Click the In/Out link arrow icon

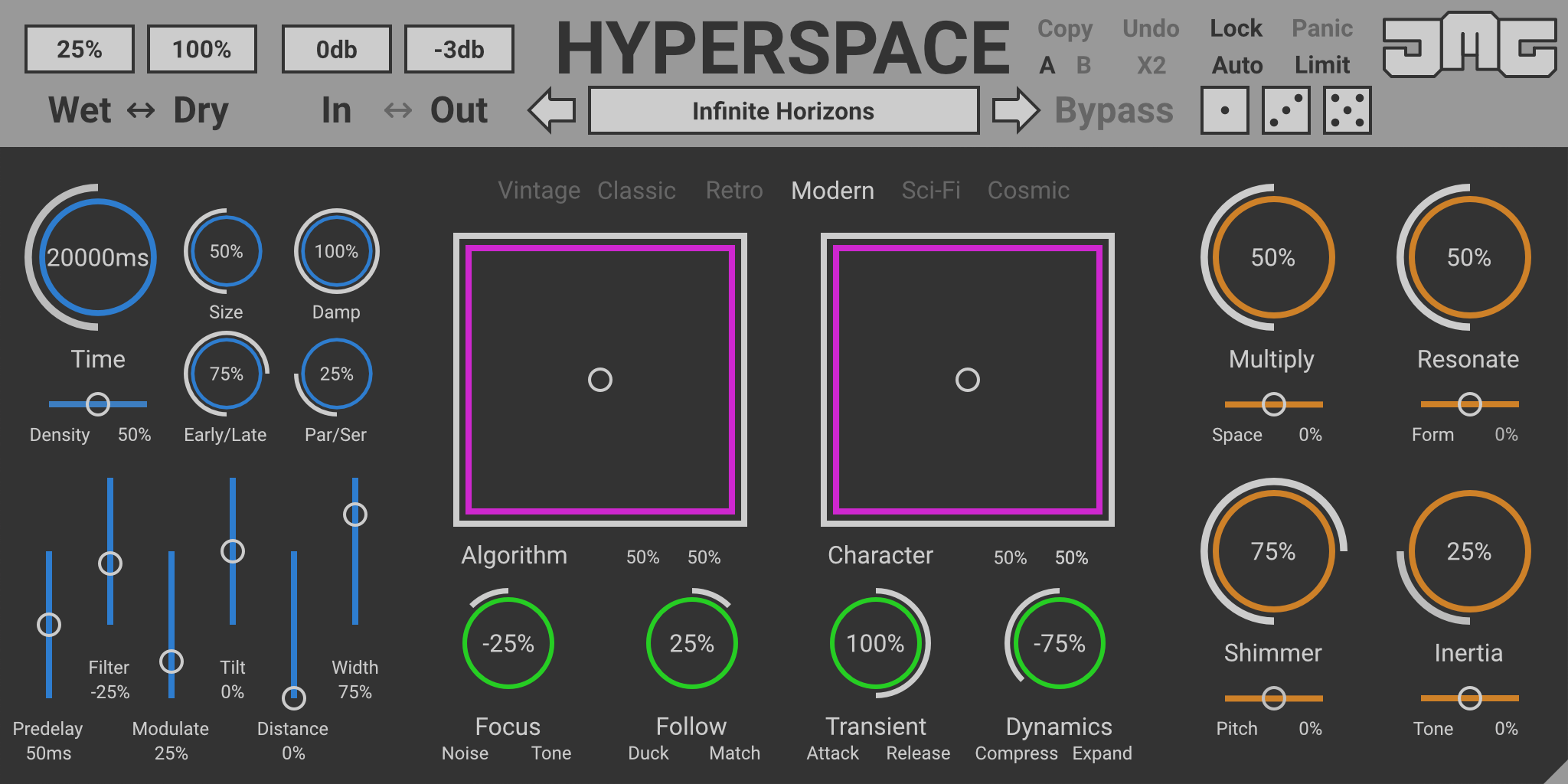click(397, 111)
